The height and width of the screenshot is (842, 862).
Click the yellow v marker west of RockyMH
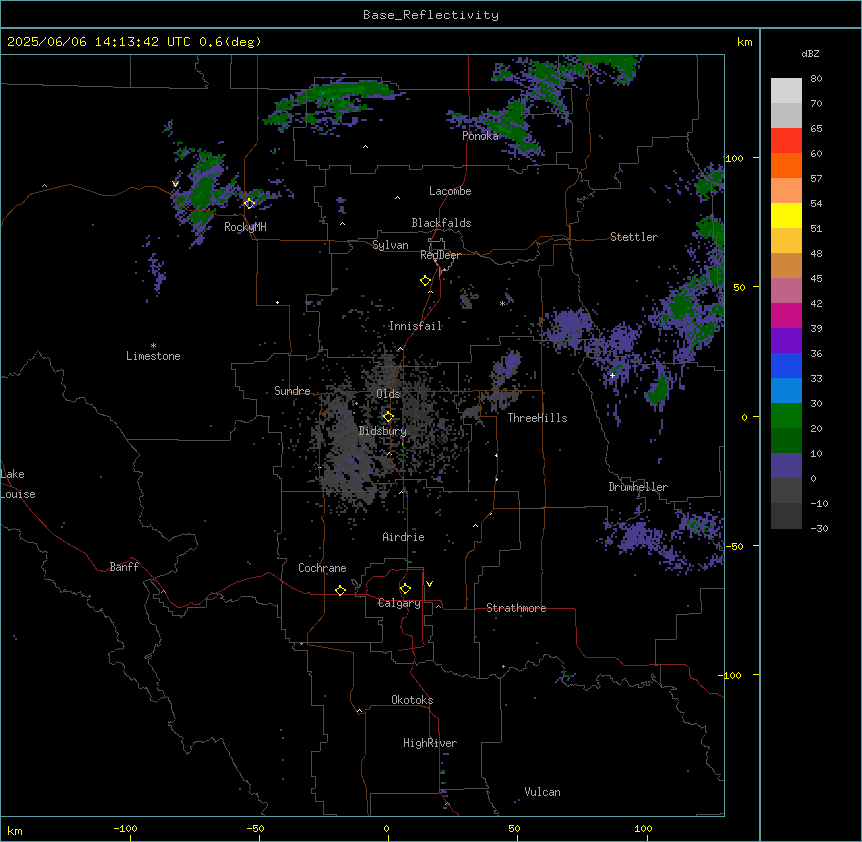pos(175,184)
